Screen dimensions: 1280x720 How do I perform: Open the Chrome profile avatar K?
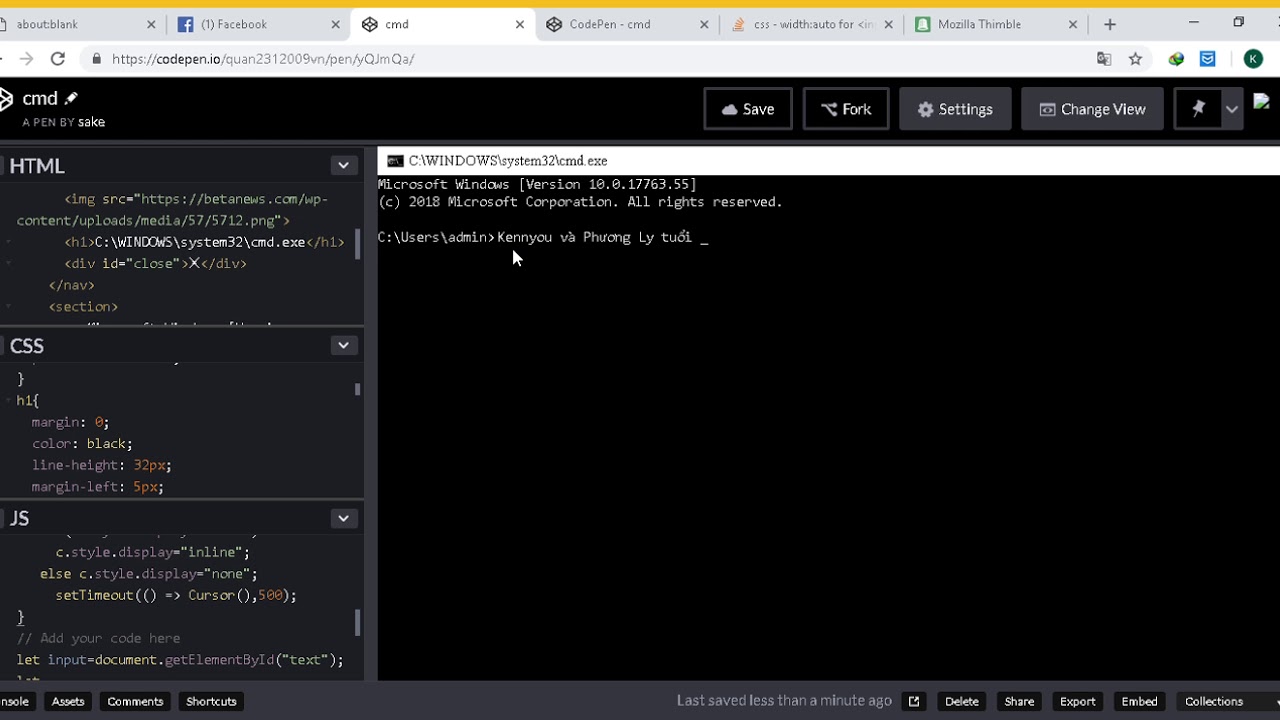click(1253, 59)
